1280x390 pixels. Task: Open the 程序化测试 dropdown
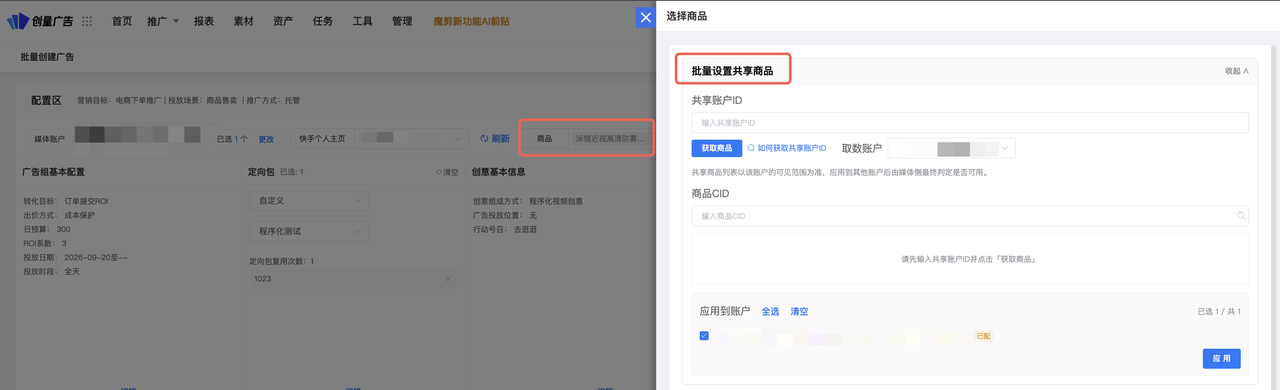coord(308,231)
